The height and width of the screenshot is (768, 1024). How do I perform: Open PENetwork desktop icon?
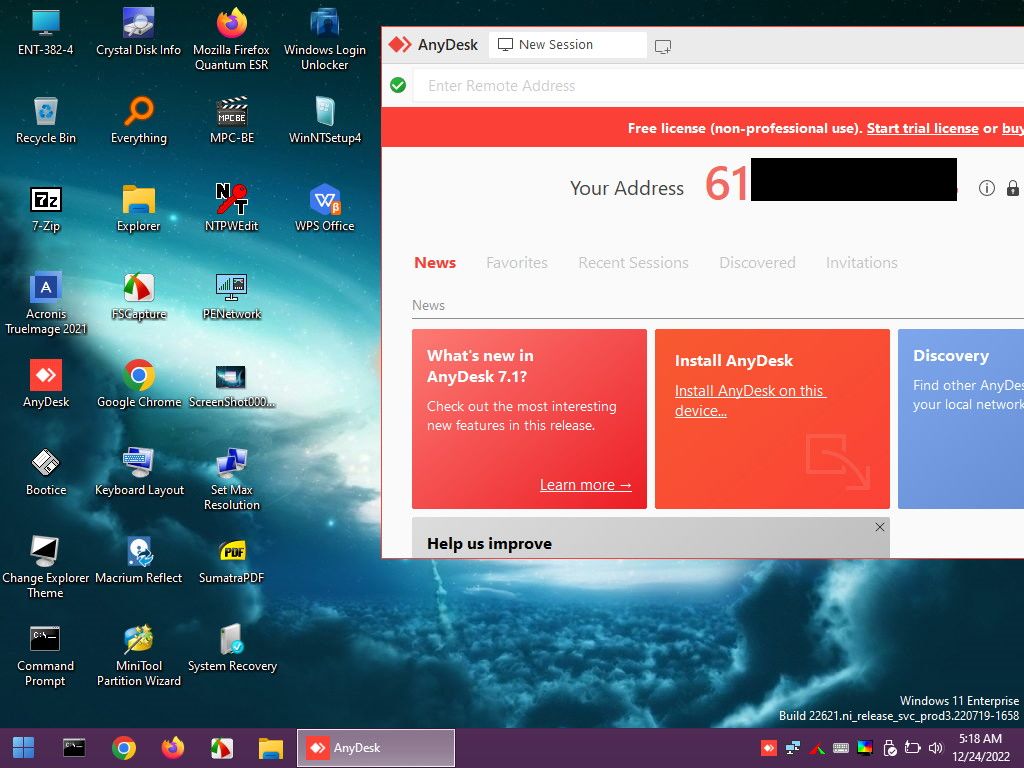[x=231, y=296]
